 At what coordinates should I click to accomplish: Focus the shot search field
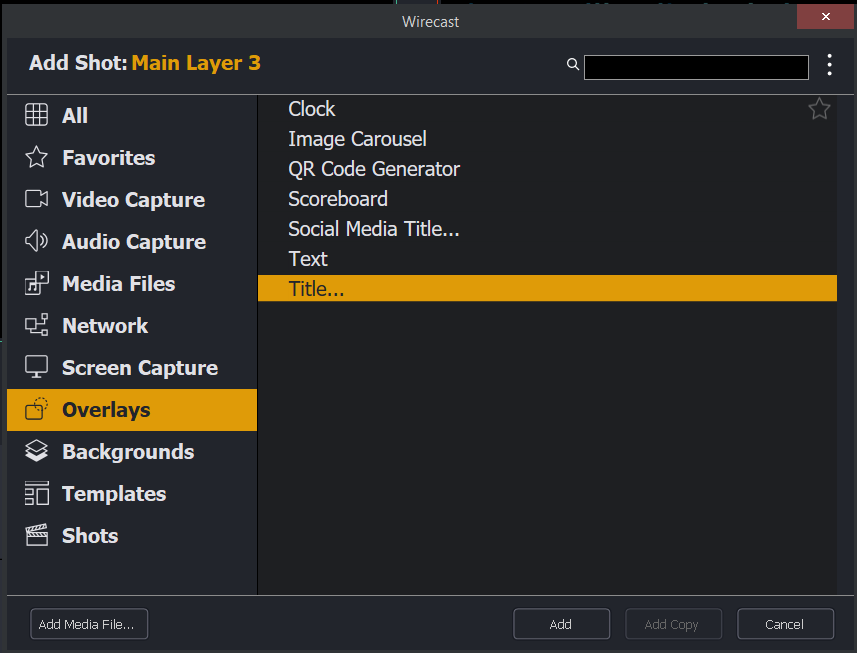click(x=696, y=67)
